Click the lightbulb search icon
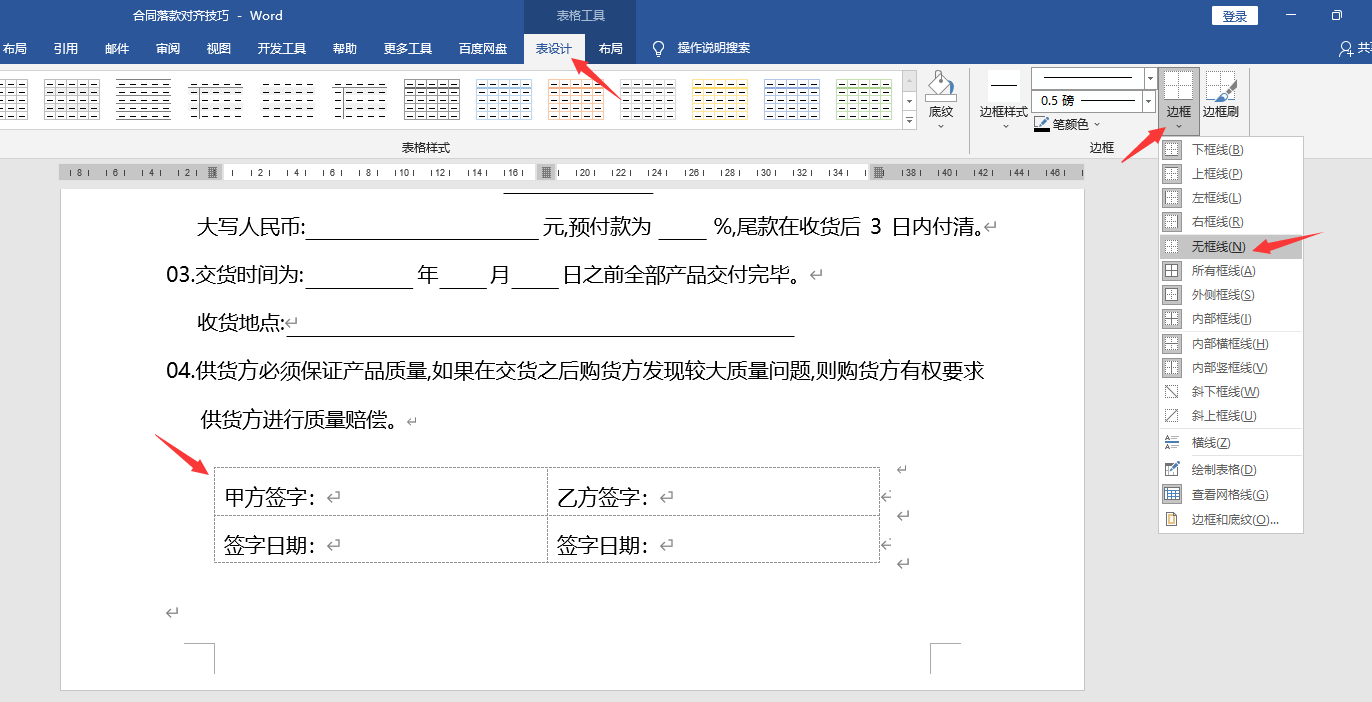Viewport: 1372px width, 702px height. [x=659, y=48]
